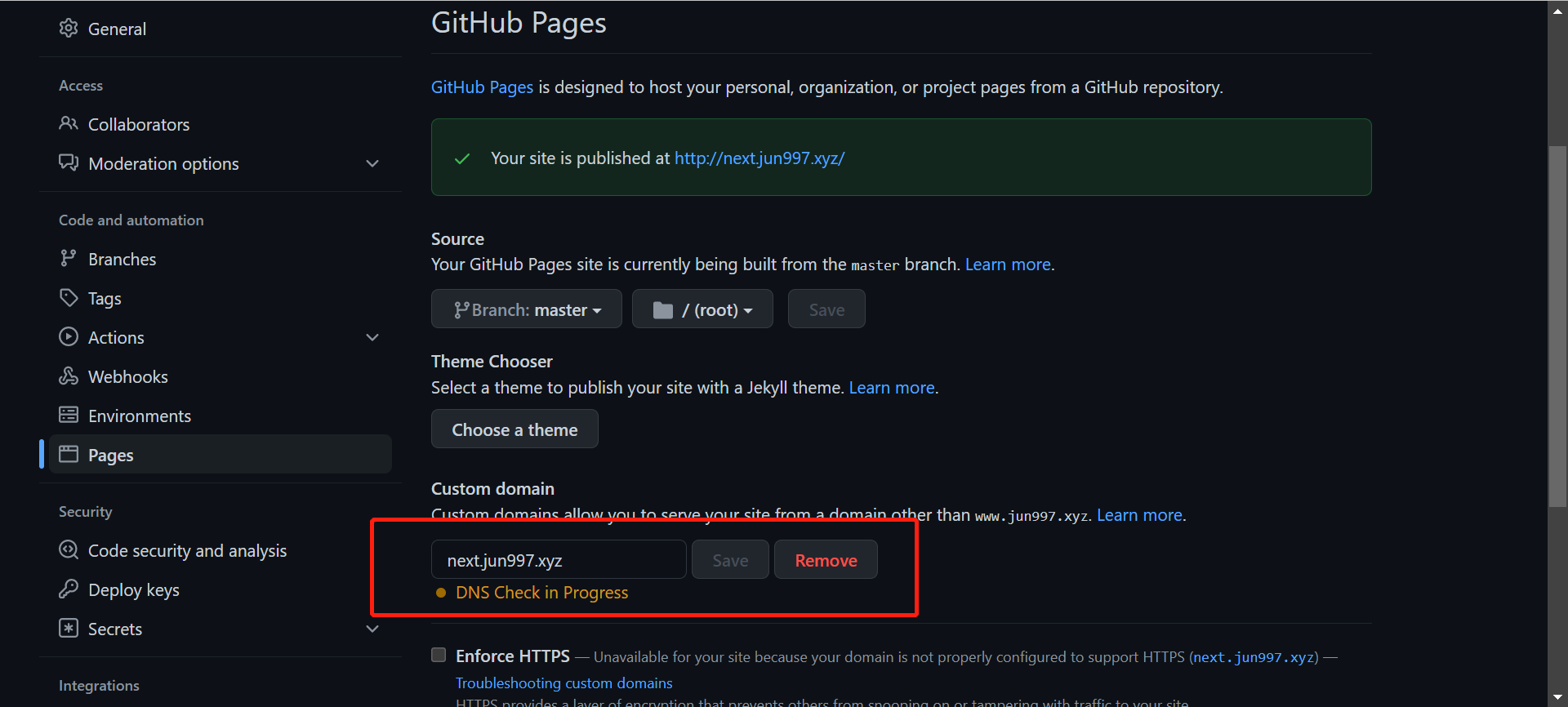
Task: Click the branch icon in the Branch master button
Action: [461, 309]
